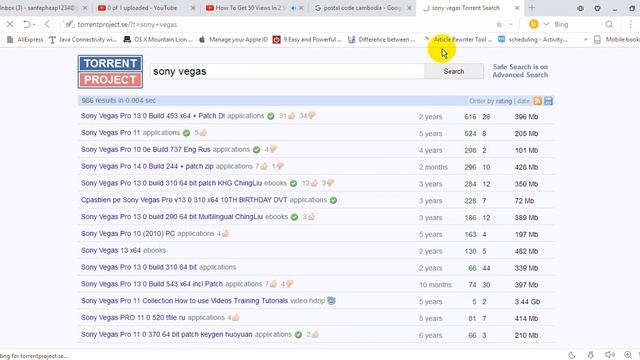This screenshot has height=360, width=640.
Task: Open undo button dropdown arrow in toolbar
Action: coord(34,25)
